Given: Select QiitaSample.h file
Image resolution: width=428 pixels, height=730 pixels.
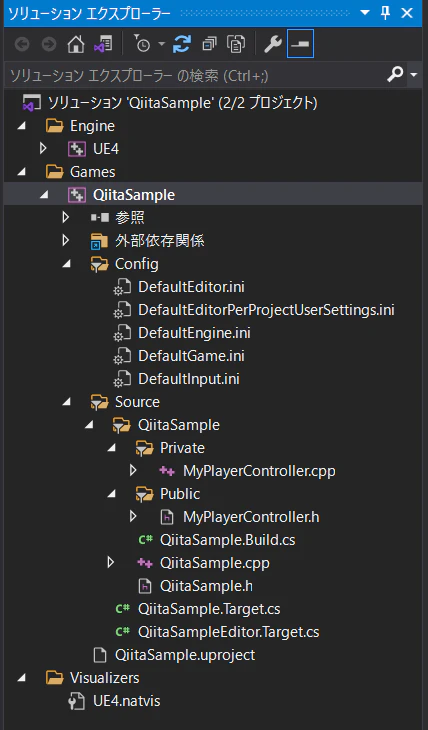Looking at the screenshot, I should pyautogui.click(x=206, y=586).
